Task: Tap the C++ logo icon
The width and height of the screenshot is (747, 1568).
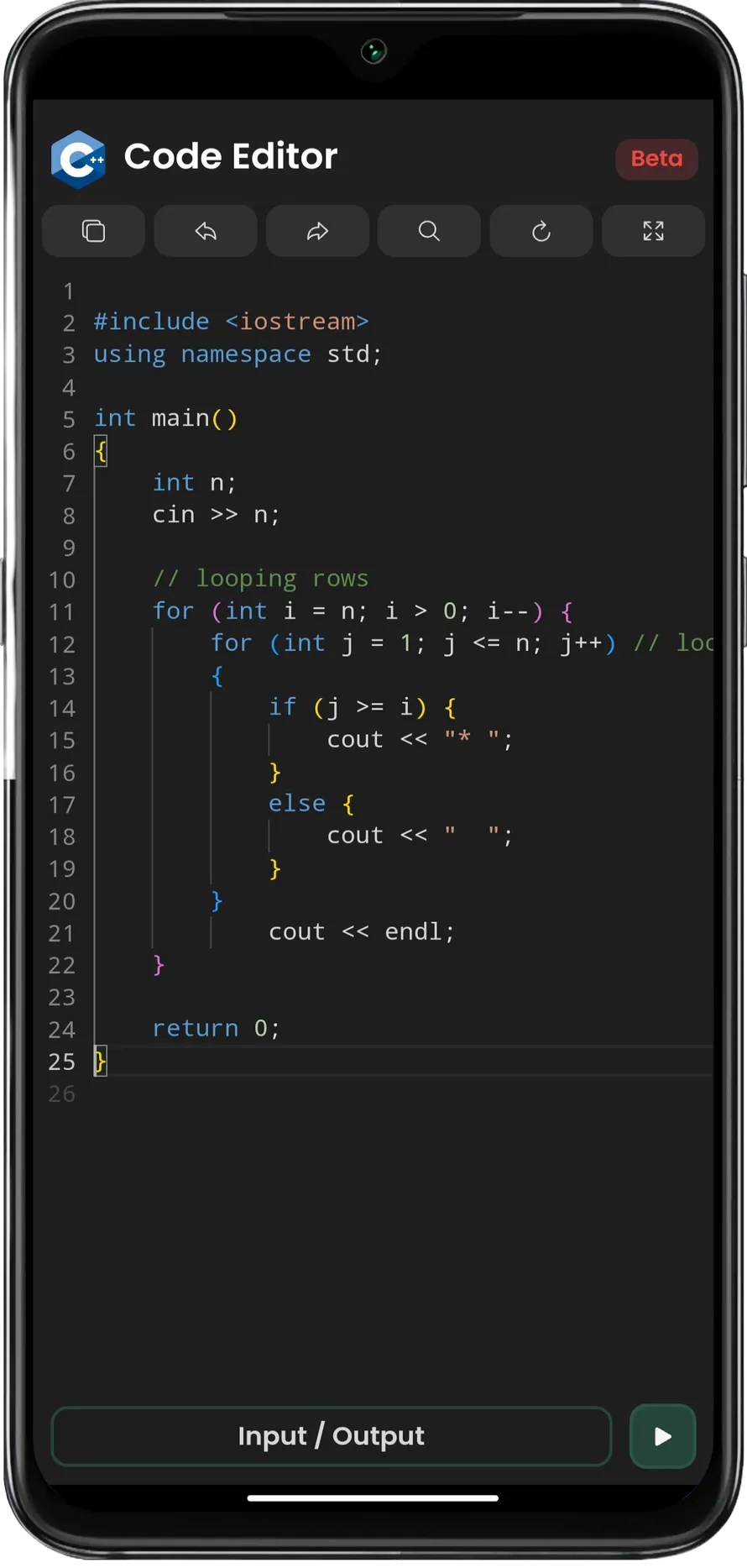Action: 78,158
